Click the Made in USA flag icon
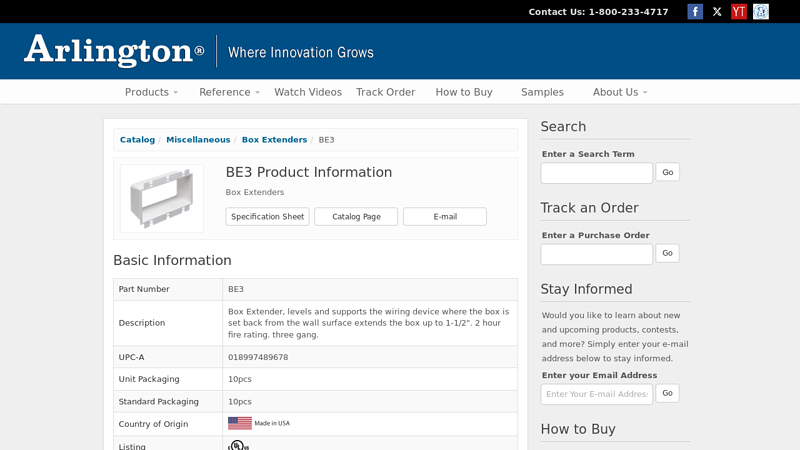Viewport: 800px width, 450px height. pyautogui.click(x=240, y=423)
